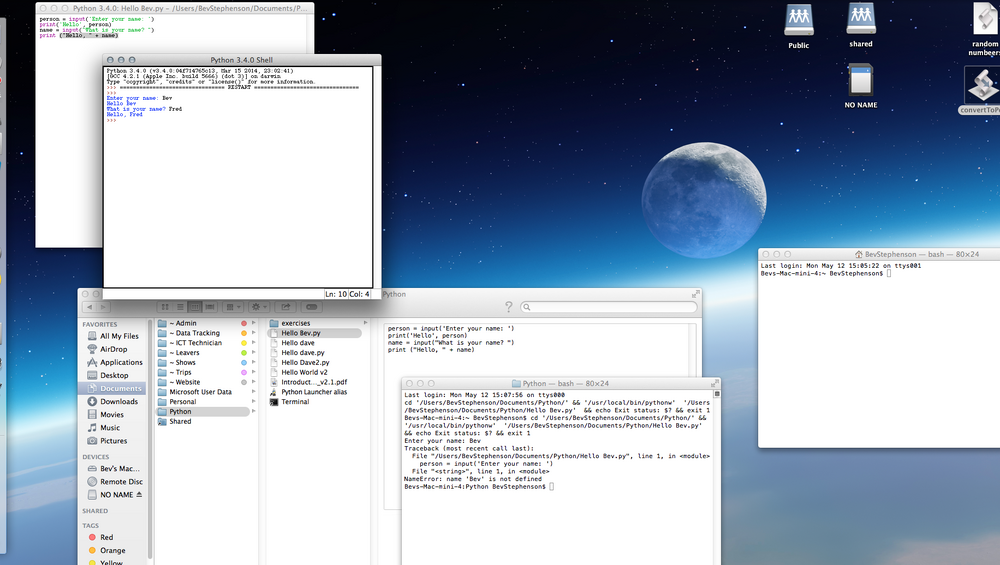Open Movies from Finder sidebar
Screen dimensions: 1000x565
coord(114,415)
